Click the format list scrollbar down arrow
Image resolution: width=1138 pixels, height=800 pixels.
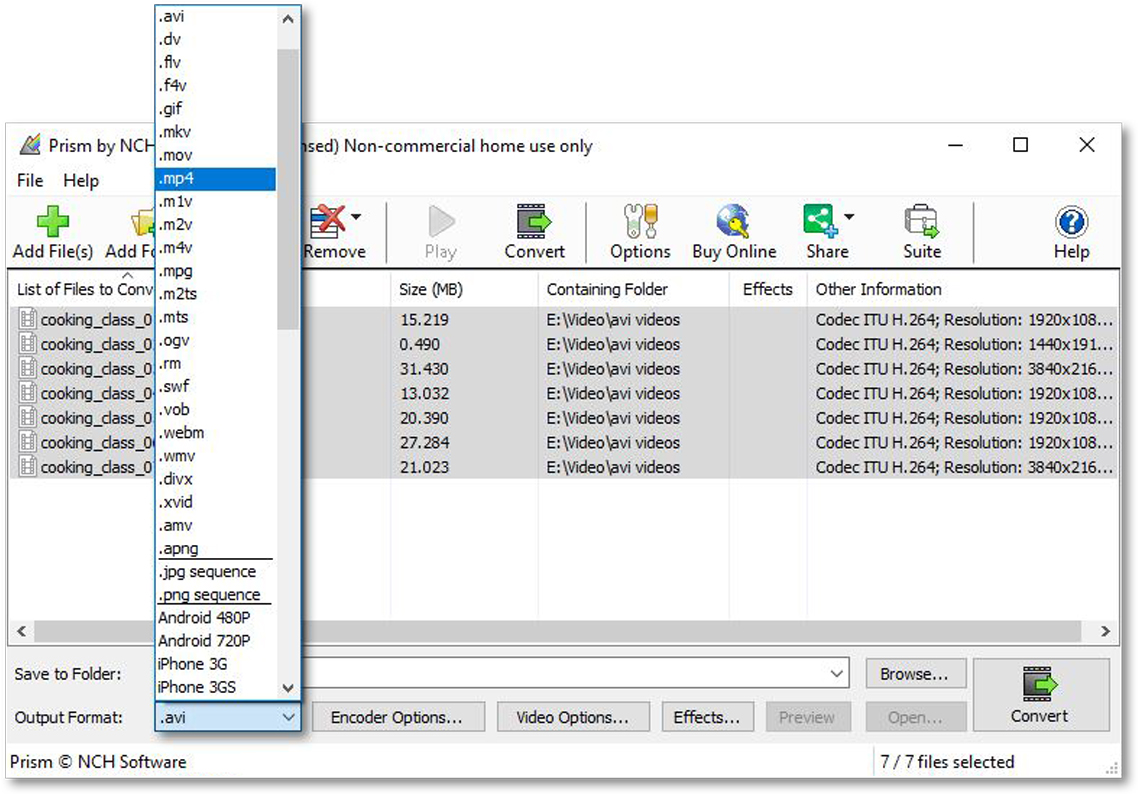(x=288, y=688)
